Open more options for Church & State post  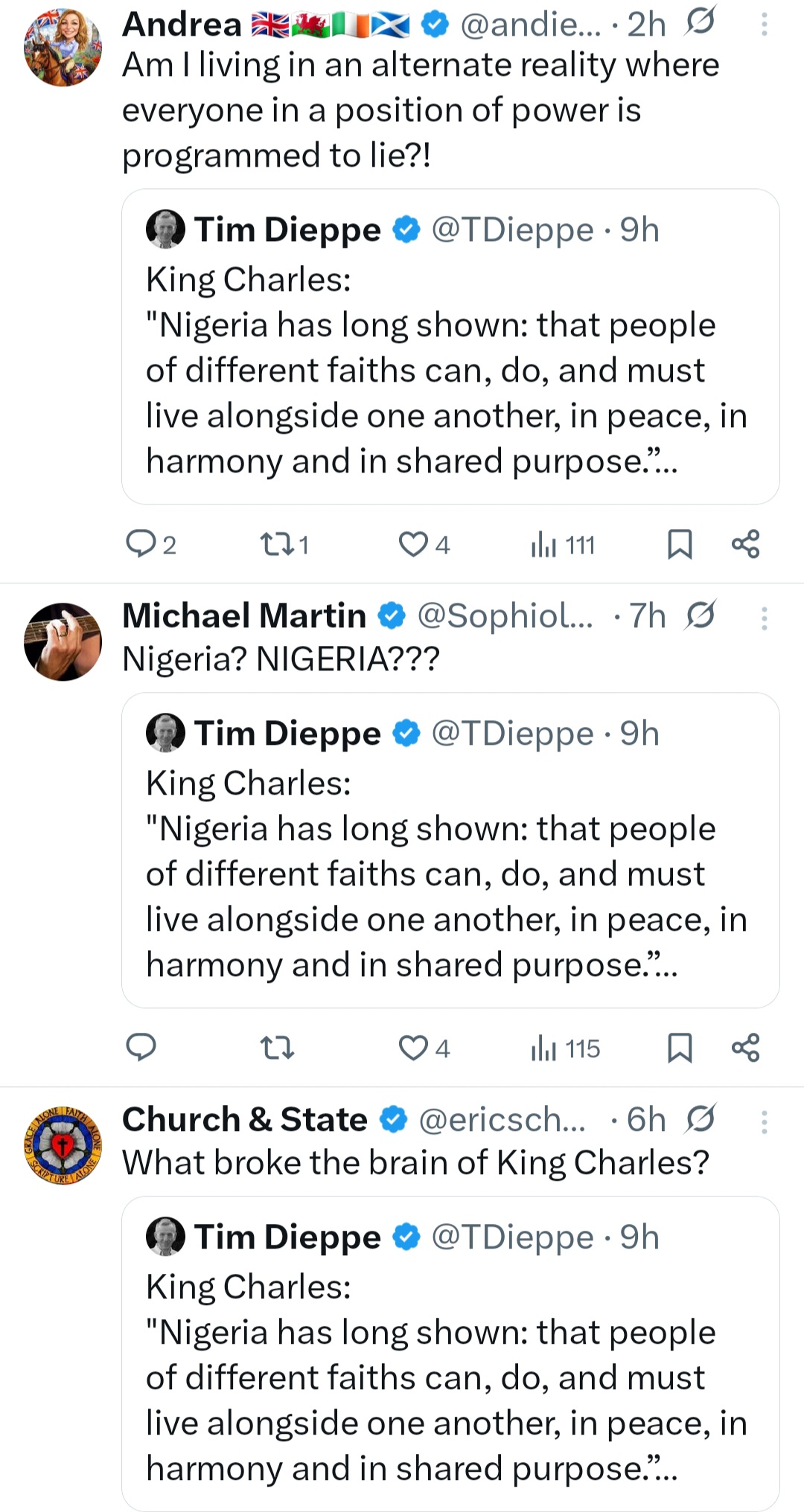tap(764, 1121)
